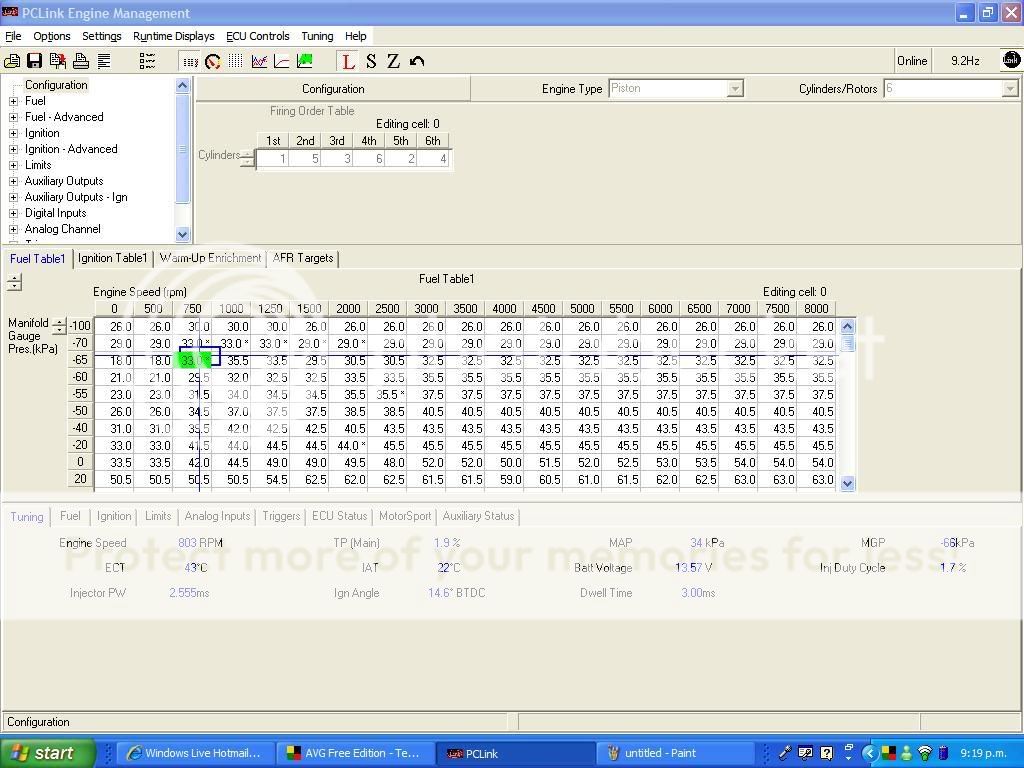1024x768 pixels.
Task: Open the Windows Start menu
Action: 48,753
